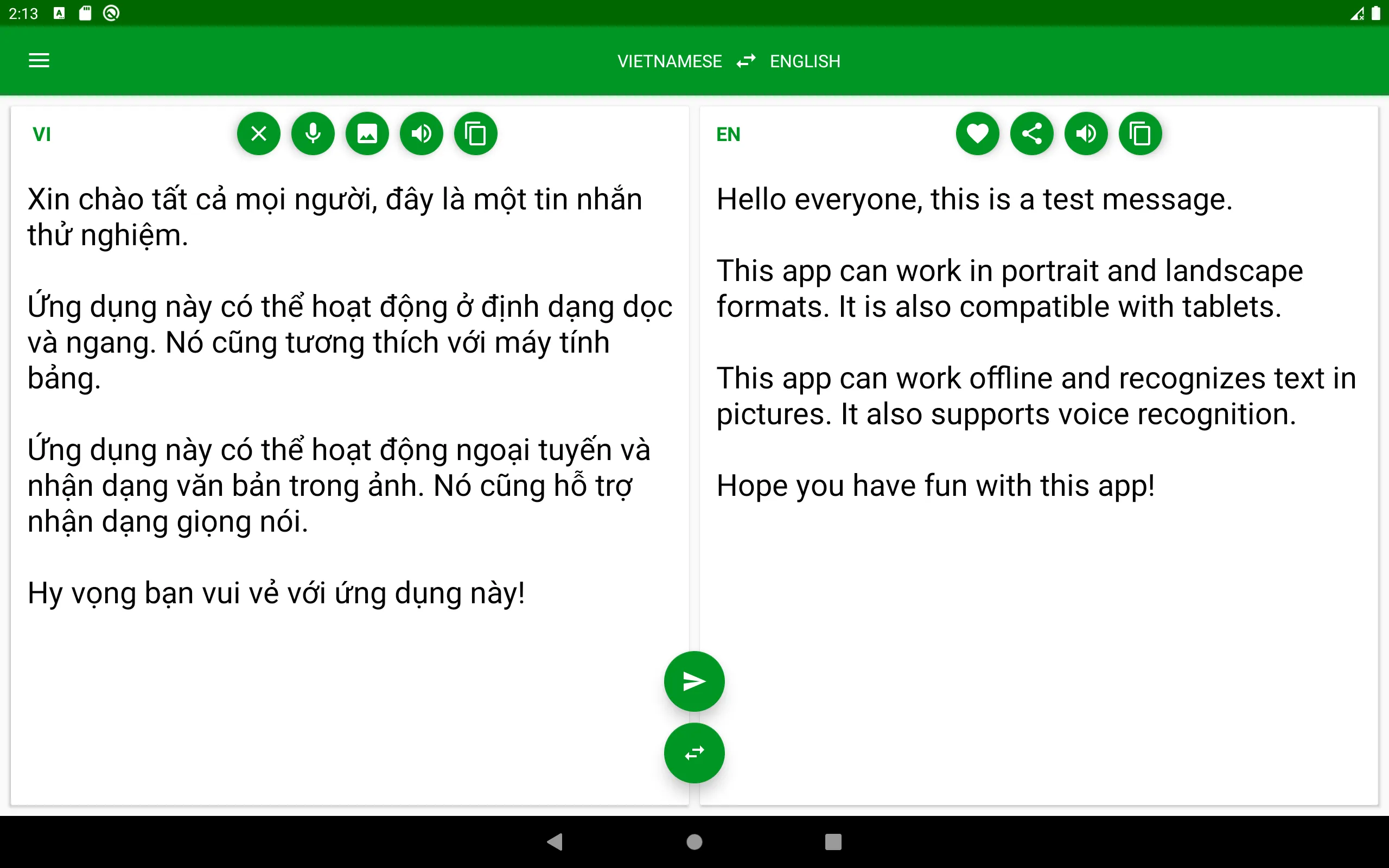The width and height of the screenshot is (1389, 868).
Task: Tap the SD card status bar icon
Action: 85,13
